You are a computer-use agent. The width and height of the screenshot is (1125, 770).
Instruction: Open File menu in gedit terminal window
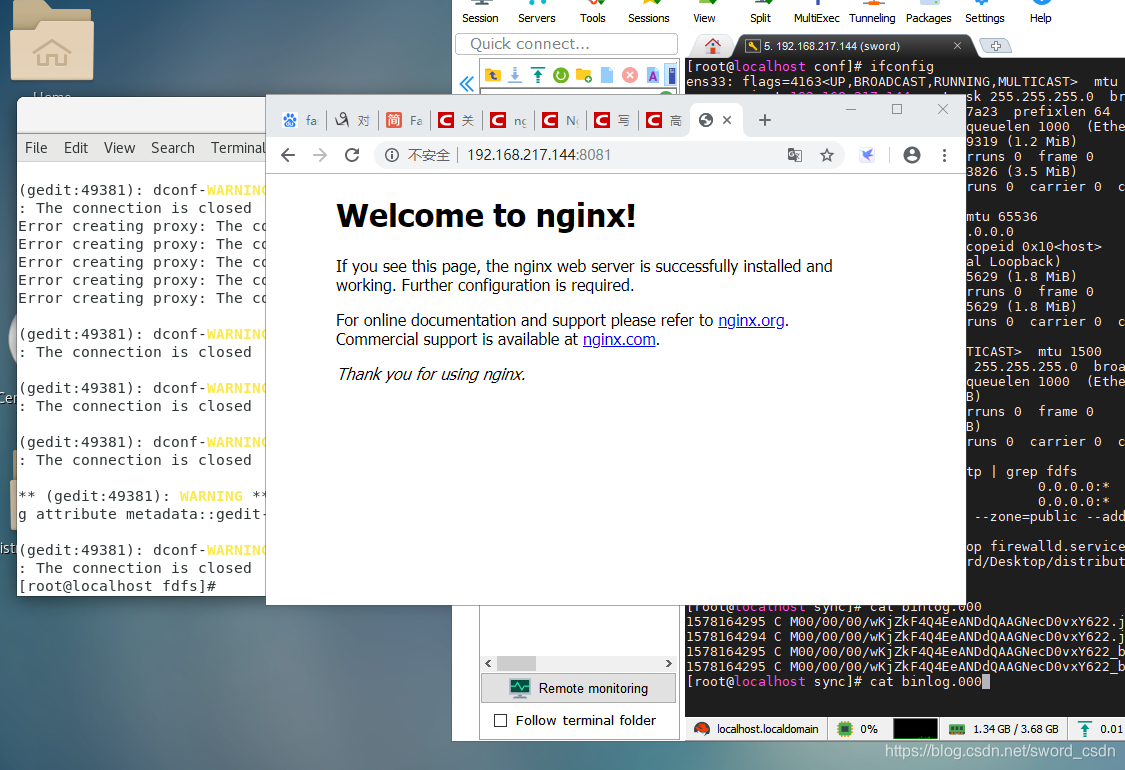36,148
